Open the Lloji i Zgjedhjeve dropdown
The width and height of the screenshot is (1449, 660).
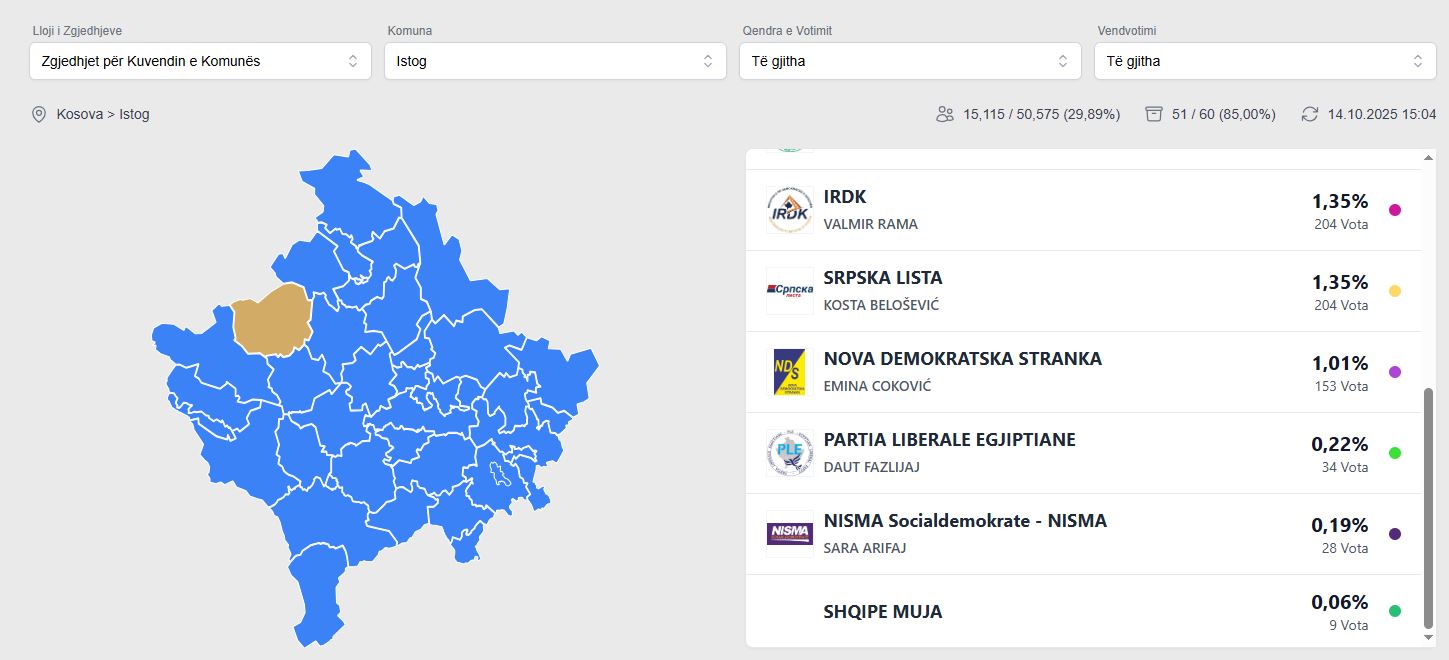click(200, 61)
